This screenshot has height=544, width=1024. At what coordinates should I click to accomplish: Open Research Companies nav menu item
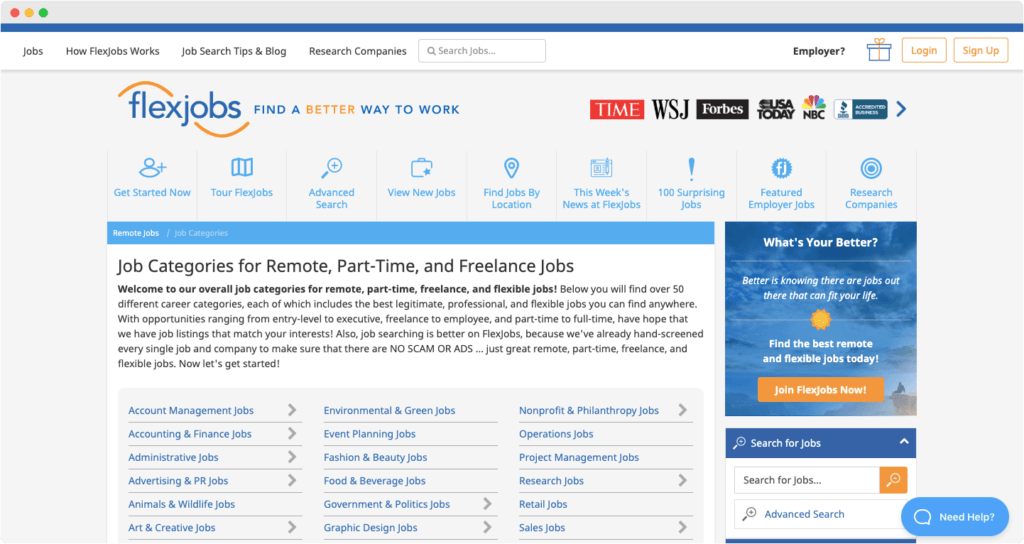[x=357, y=51]
